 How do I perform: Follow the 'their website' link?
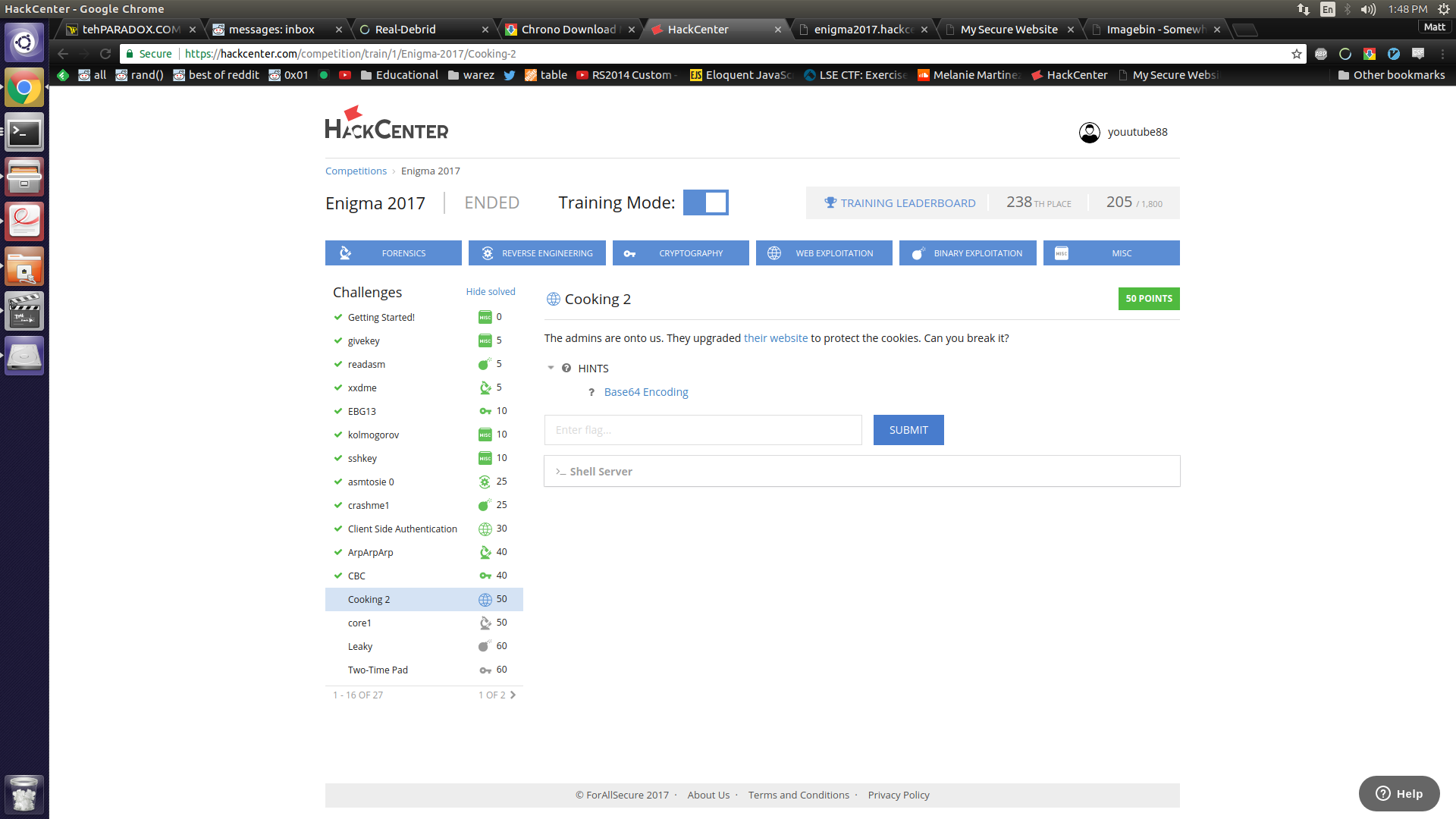click(x=776, y=338)
